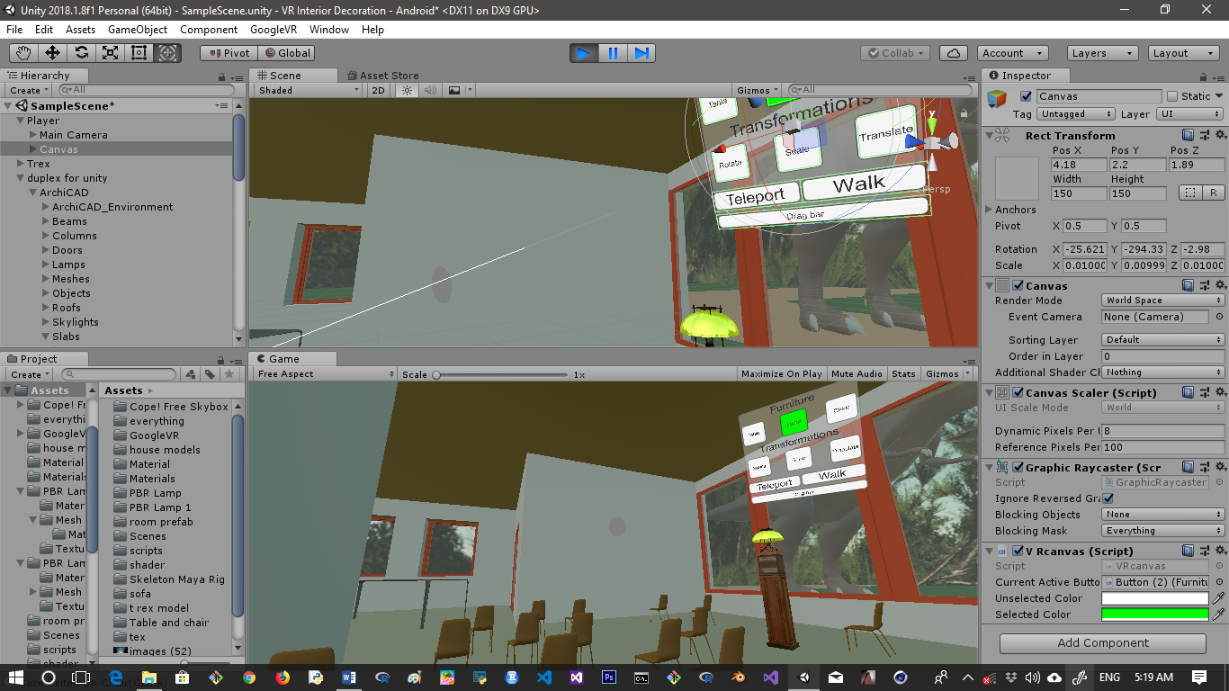Open Graphic Raycaster preset icon

tap(1205, 467)
